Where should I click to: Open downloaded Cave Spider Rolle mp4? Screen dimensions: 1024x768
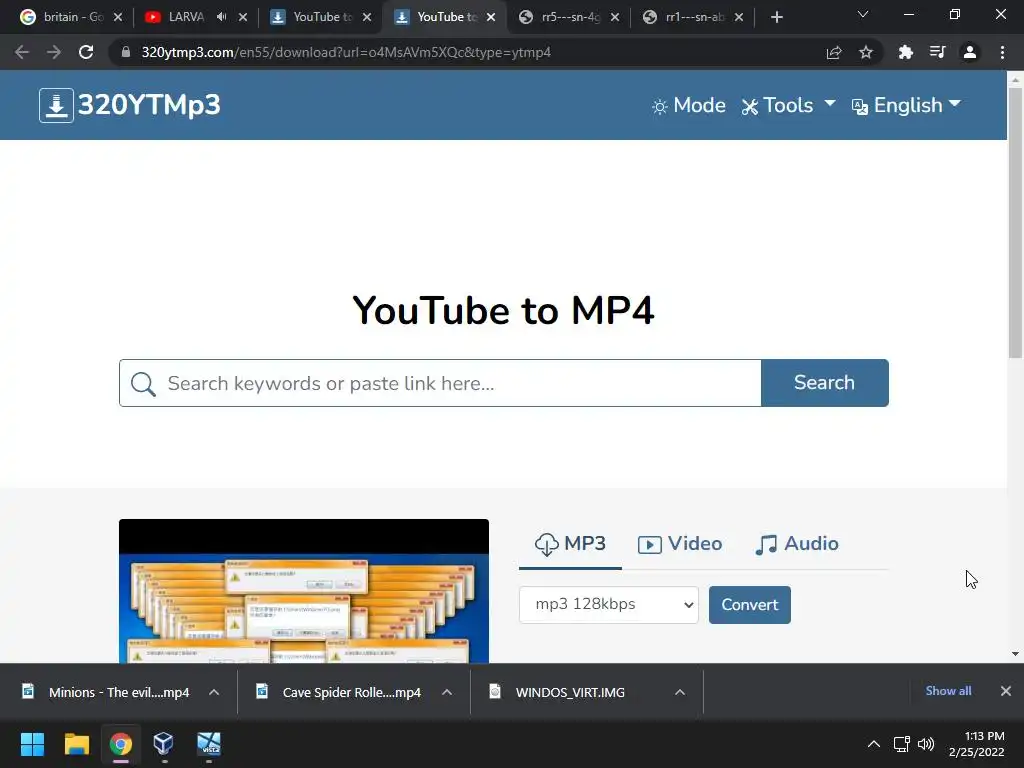tap(340, 692)
